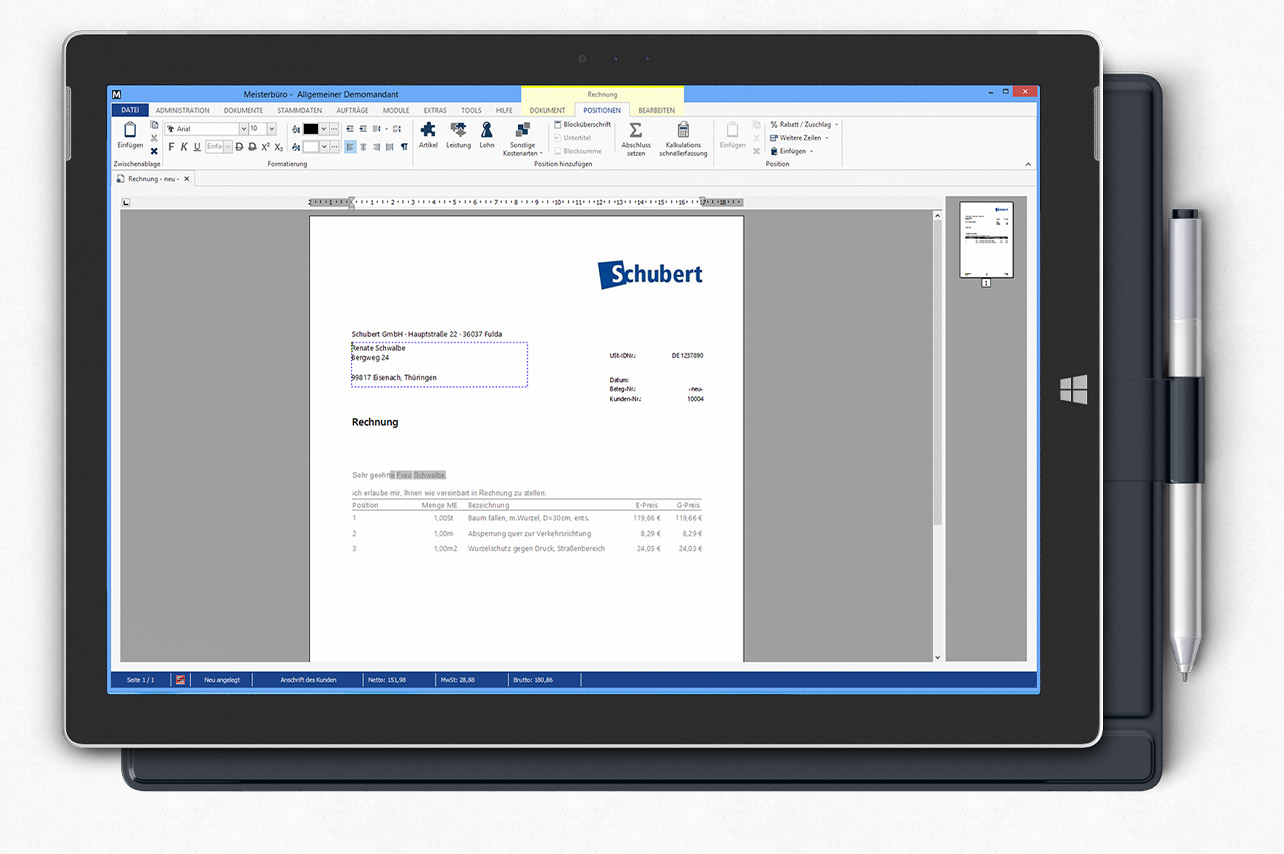Open the DOKUMENTE tab
Screen dimensions: 1284x854
pos(243,110)
